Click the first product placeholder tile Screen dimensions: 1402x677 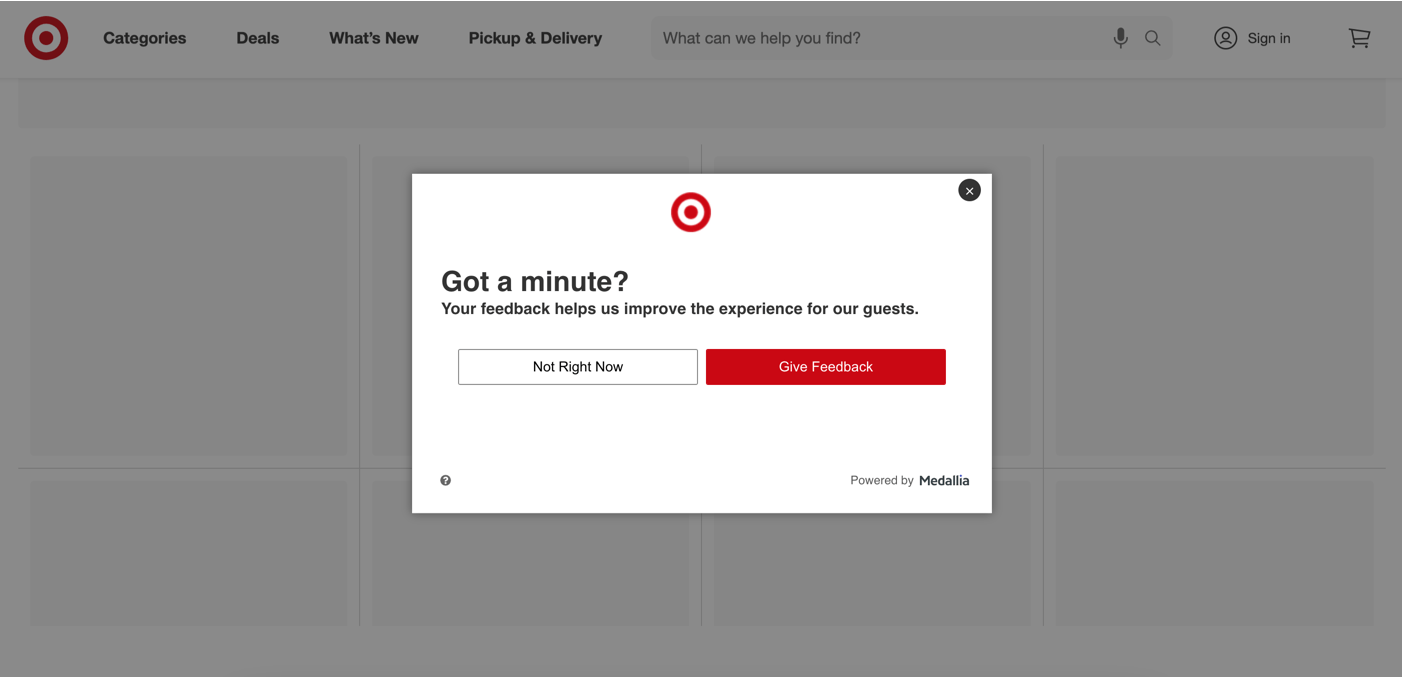[188, 305]
